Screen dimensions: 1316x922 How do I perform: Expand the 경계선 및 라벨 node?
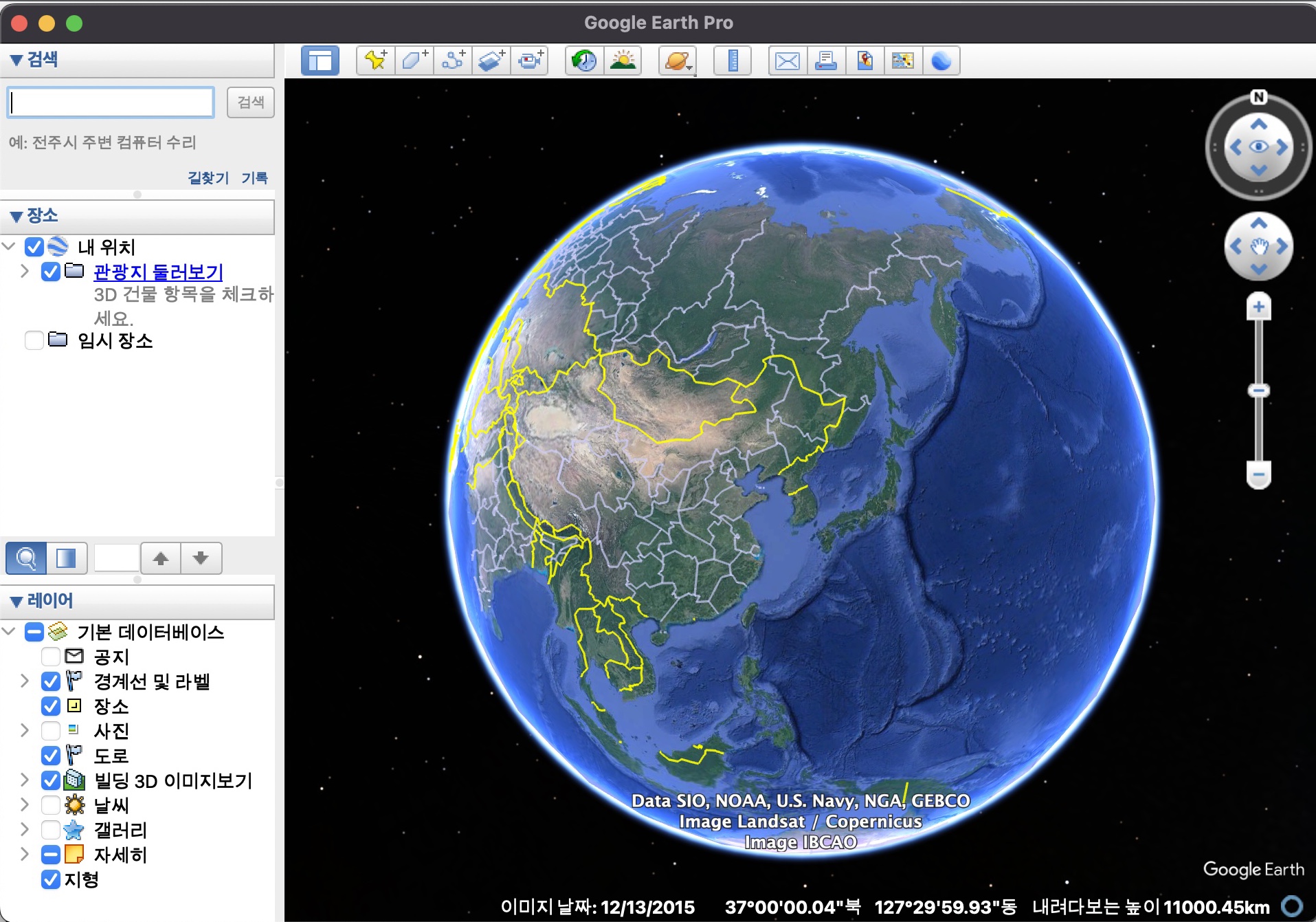coord(25,681)
